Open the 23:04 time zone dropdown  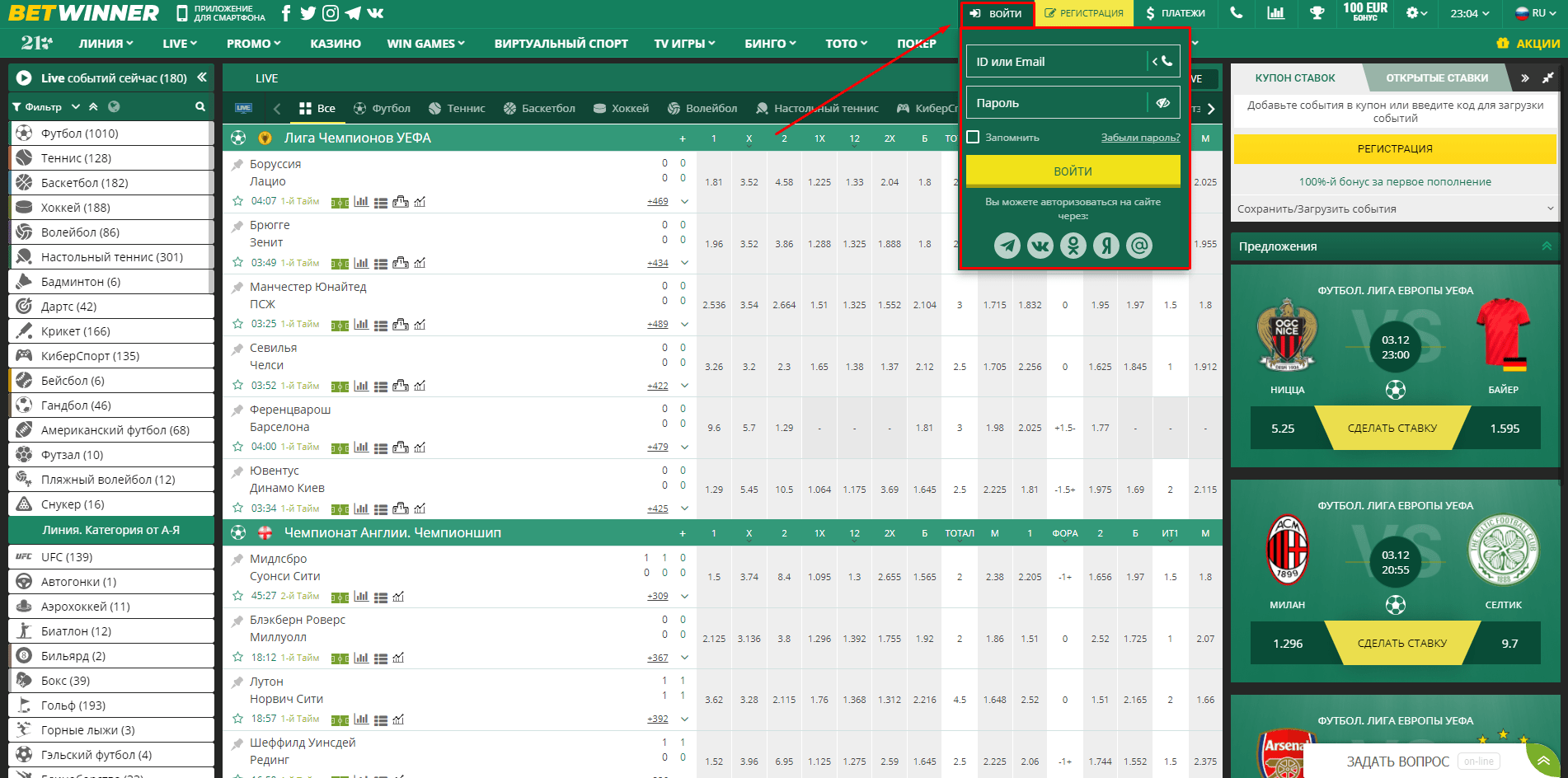coord(1470,13)
